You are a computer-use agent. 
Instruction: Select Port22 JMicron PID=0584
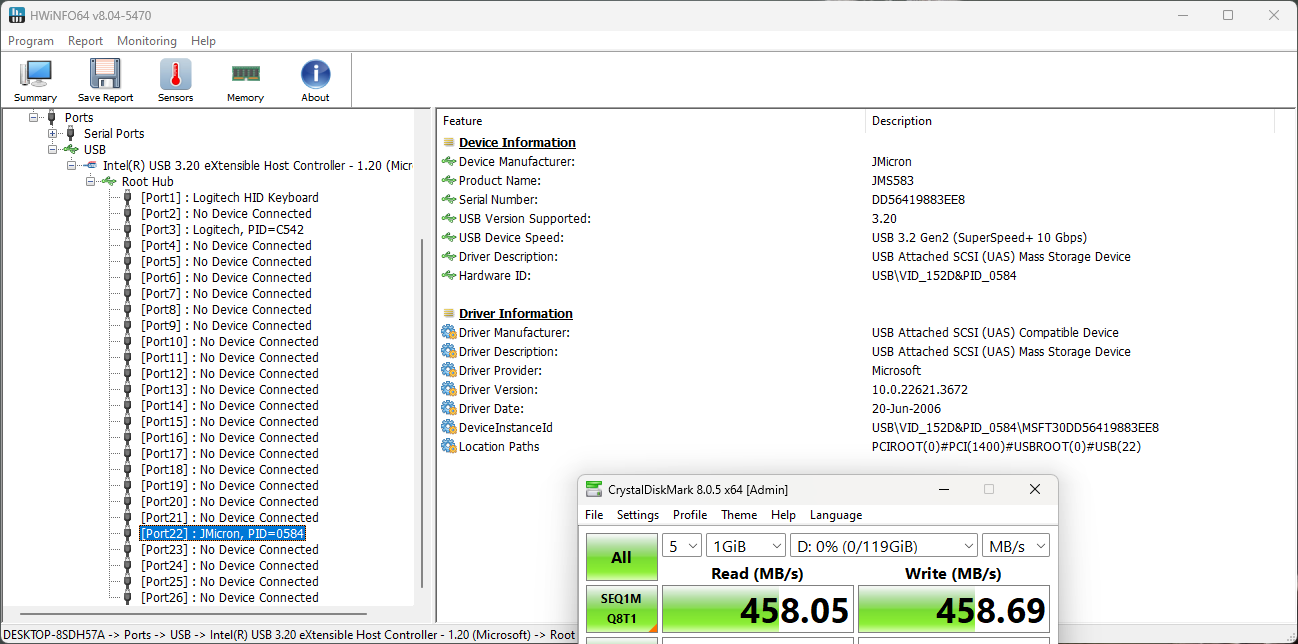click(x=222, y=534)
